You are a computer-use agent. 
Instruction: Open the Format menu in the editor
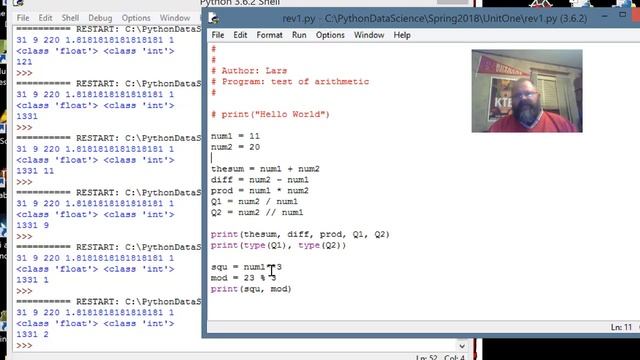pyautogui.click(x=269, y=35)
